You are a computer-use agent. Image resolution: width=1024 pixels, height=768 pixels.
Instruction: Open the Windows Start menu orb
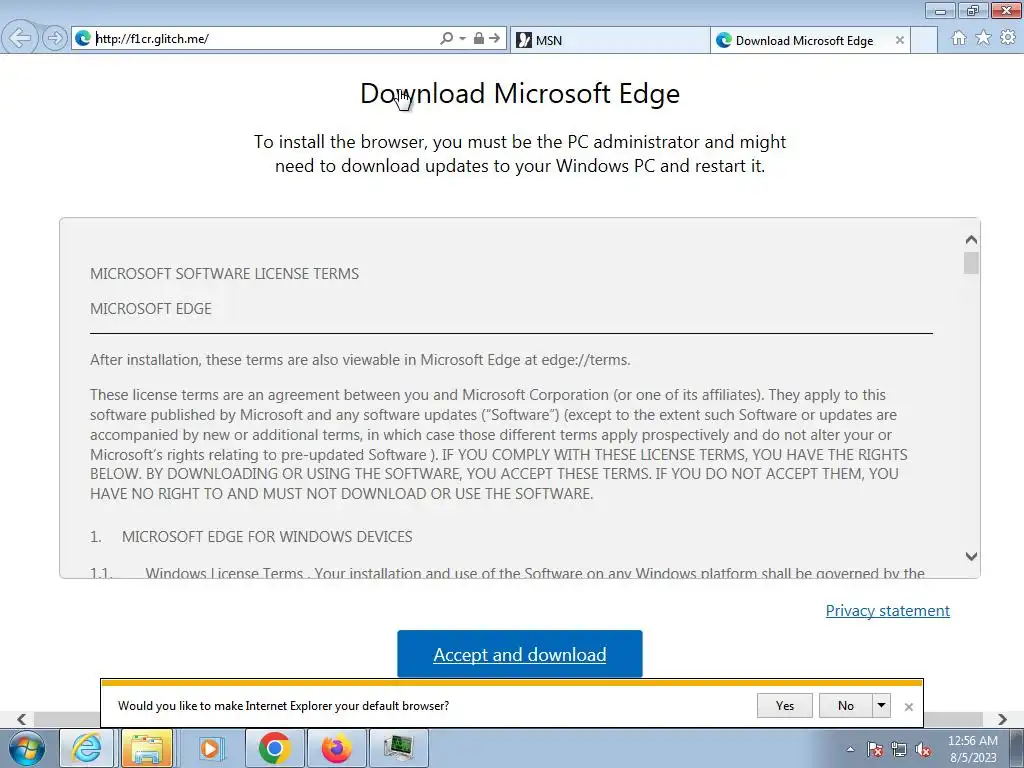pyautogui.click(x=27, y=748)
